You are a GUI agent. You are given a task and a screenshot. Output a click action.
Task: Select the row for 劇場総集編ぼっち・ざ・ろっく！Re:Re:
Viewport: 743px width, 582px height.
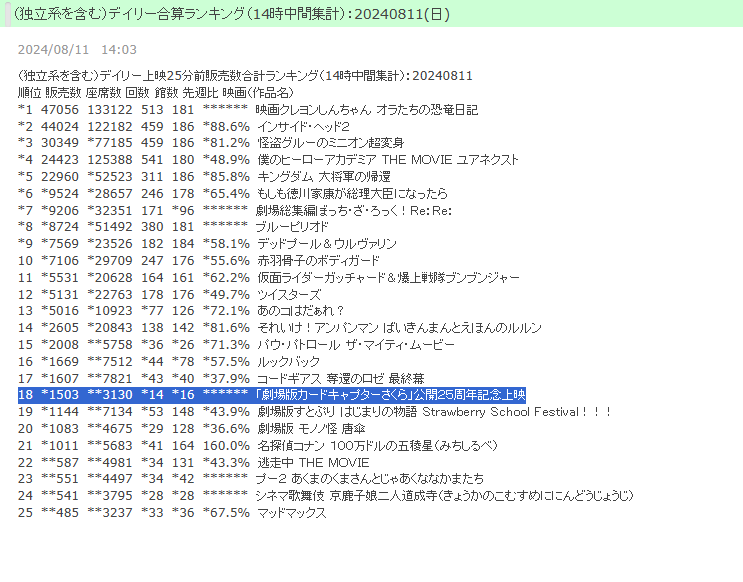235,210
